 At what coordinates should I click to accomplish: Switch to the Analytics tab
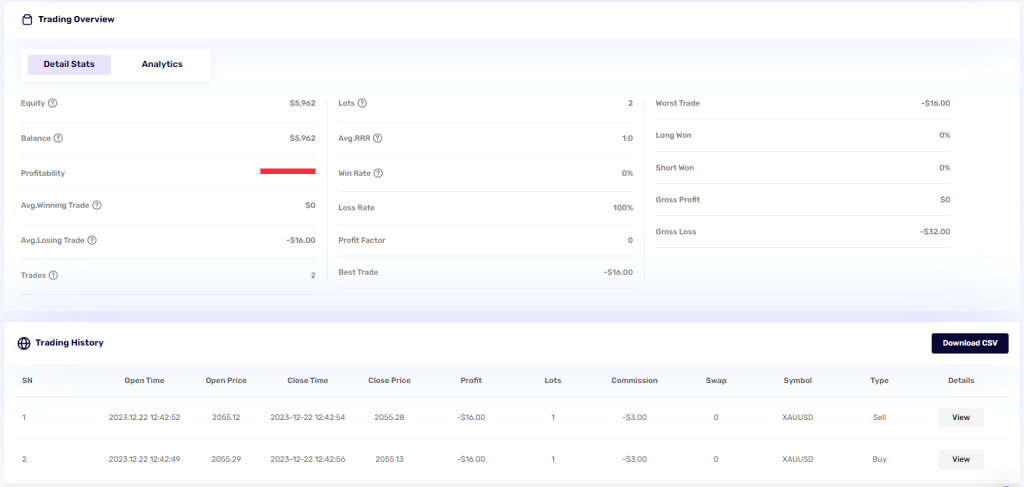tap(162, 65)
